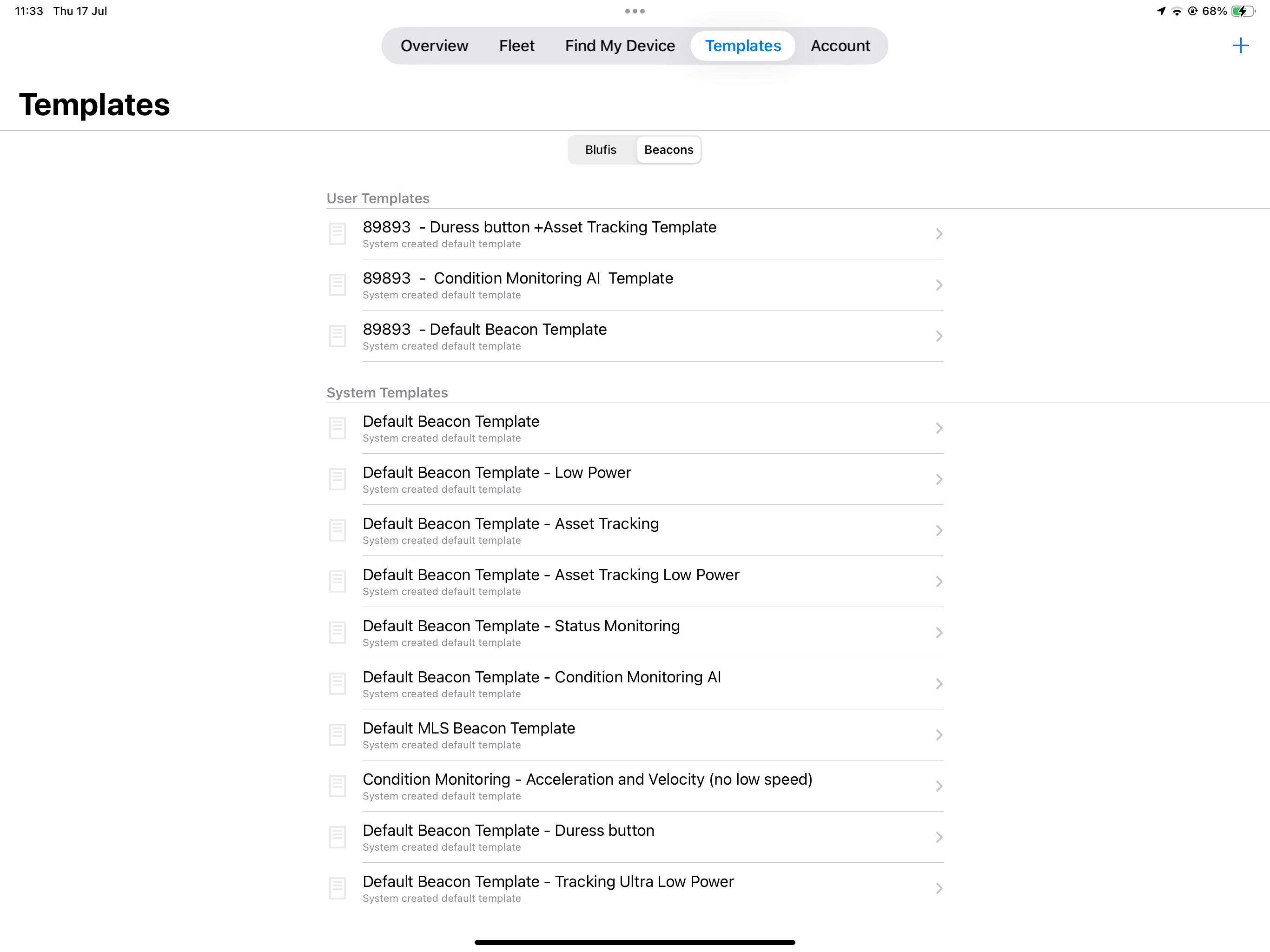Click document icon beside Default Duress button template
Image resolution: width=1270 pixels, height=952 pixels.
pyautogui.click(x=337, y=837)
